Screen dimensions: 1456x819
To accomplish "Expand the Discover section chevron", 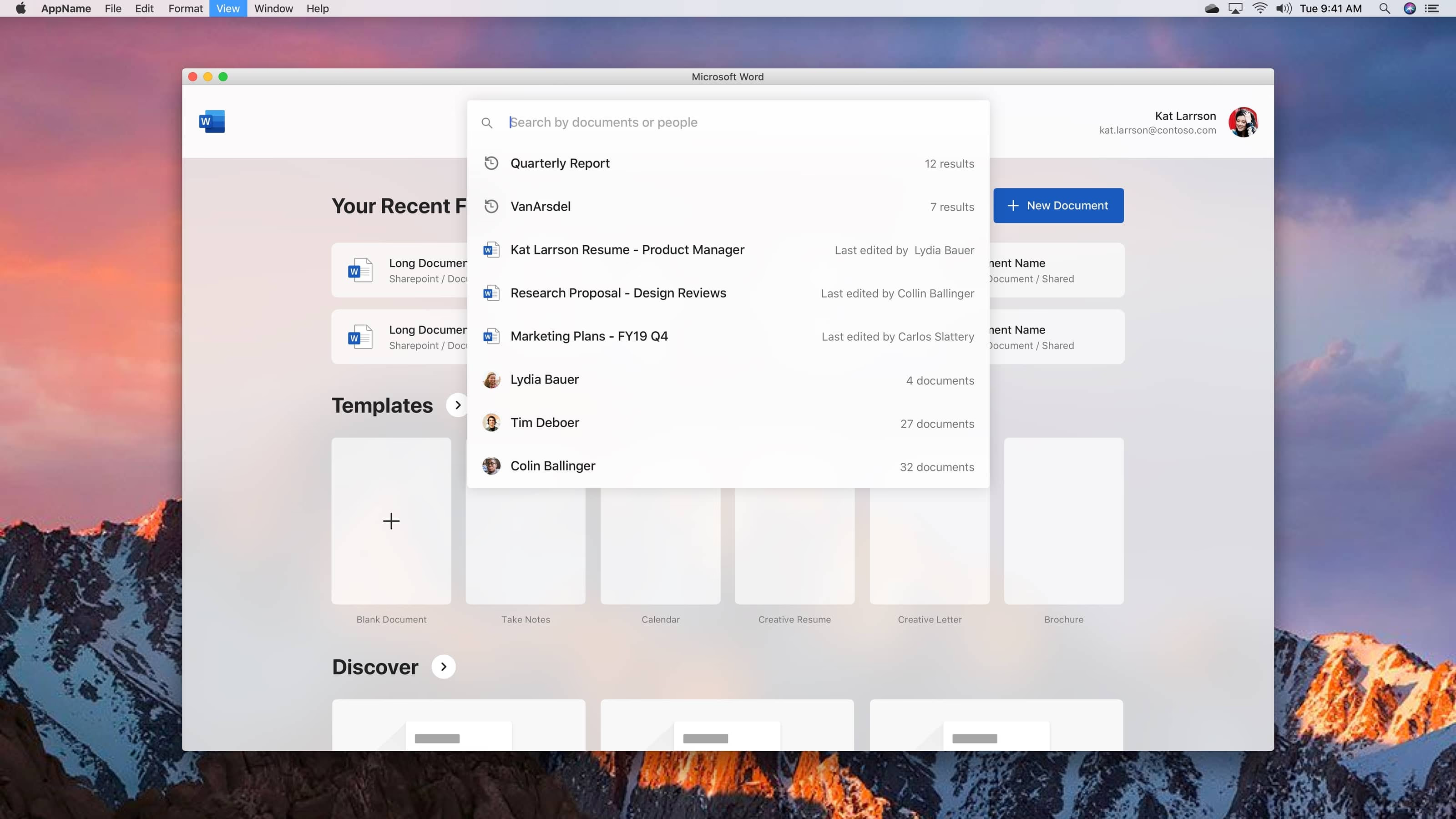I will point(444,667).
